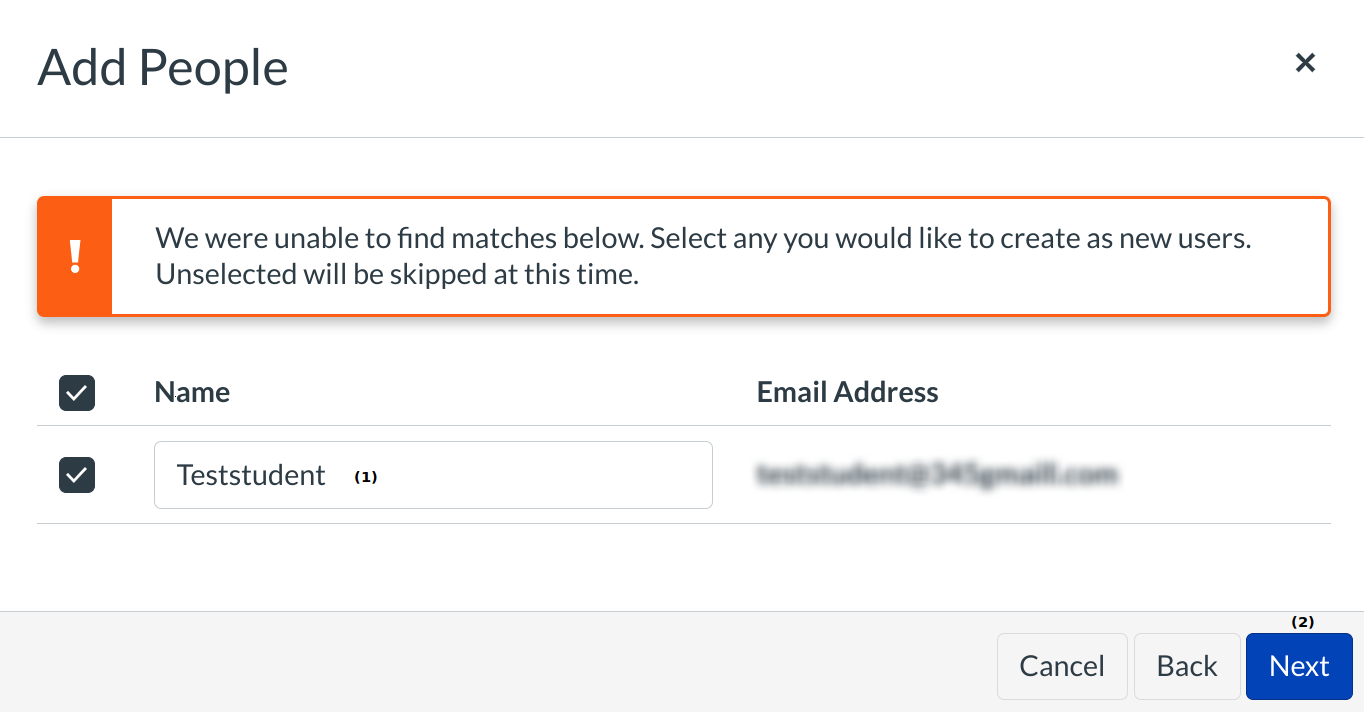Click the word 'Teststudent' in the name field
This screenshot has height=712, width=1364.
[x=251, y=475]
